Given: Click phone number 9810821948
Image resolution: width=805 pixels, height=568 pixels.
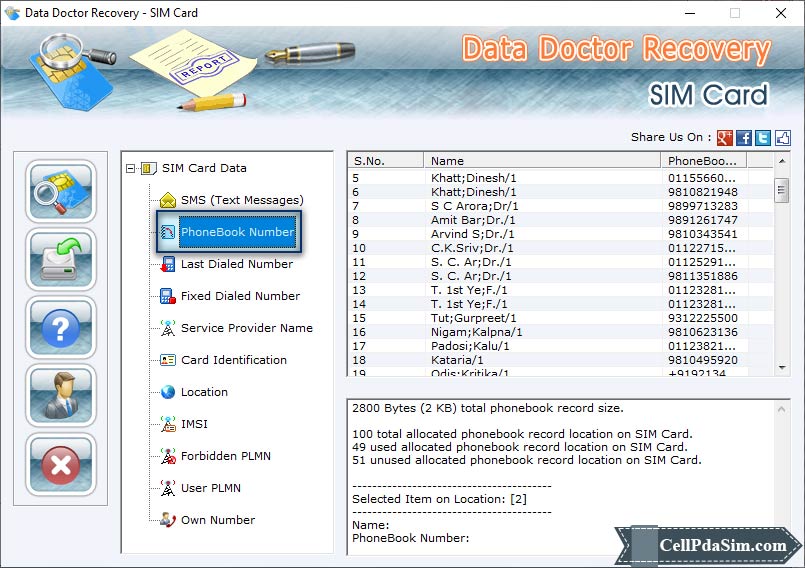Looking at the screenshot, I should [x=703, y=192].
